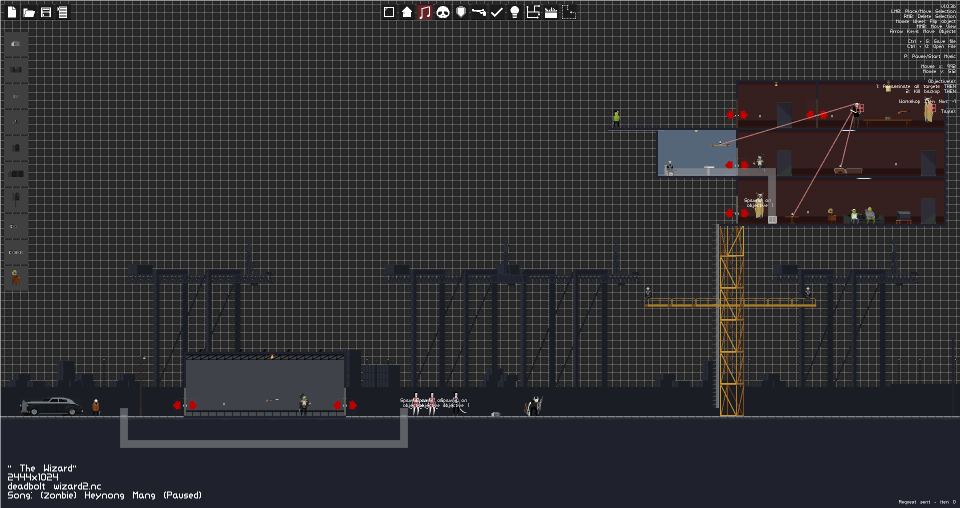
Task: Click the Song Heynong Mang status line
Action: (x=104, y=496)
